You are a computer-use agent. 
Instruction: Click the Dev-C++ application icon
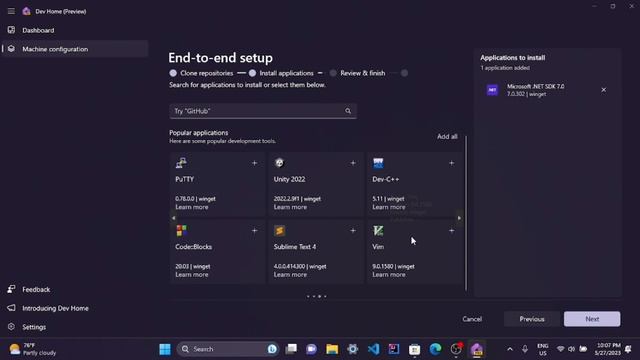tap(378, 163)
